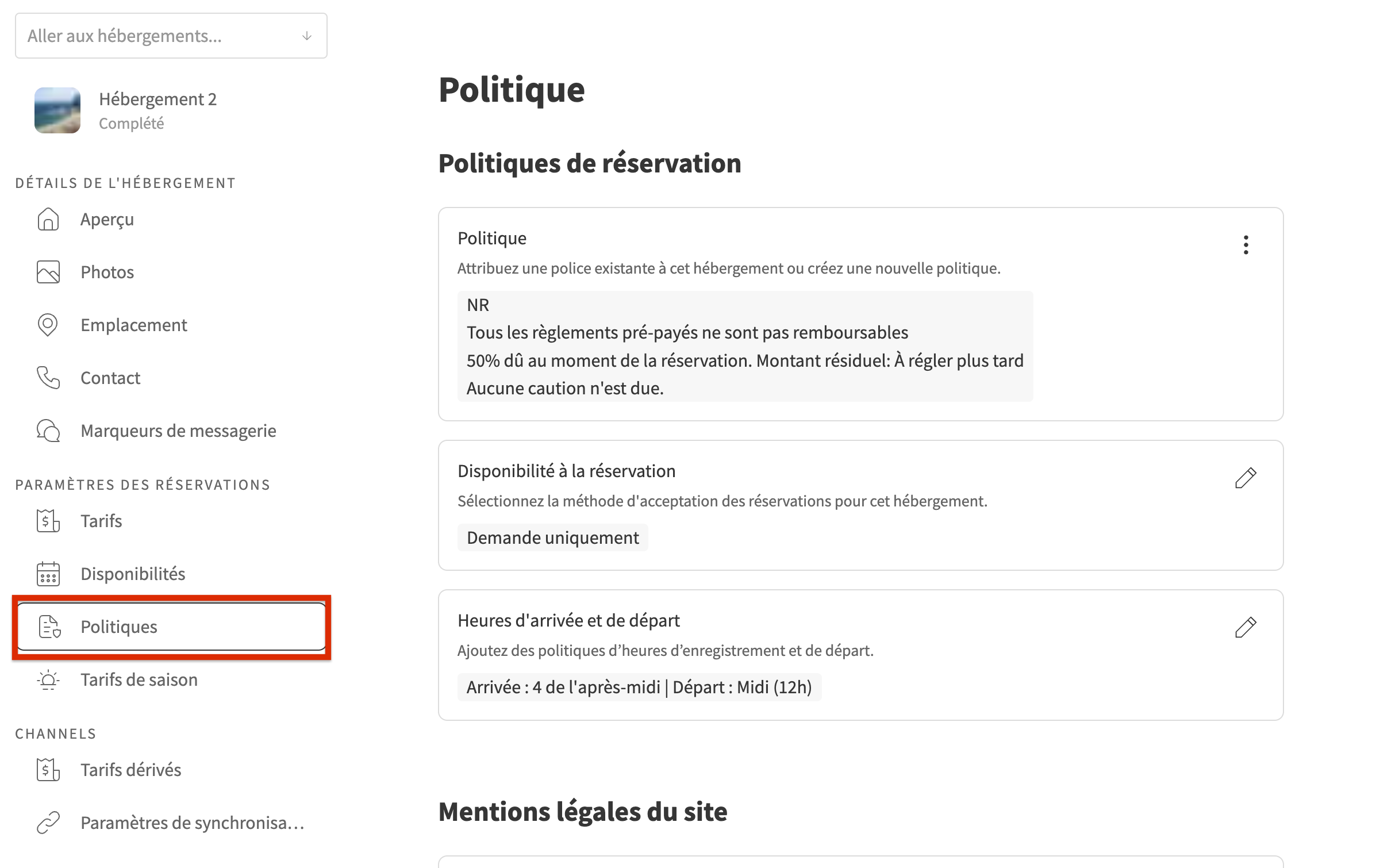Viewport: 1376px width, 868px height.
Task: Click the Photos image icon
Action: point(48,272)
